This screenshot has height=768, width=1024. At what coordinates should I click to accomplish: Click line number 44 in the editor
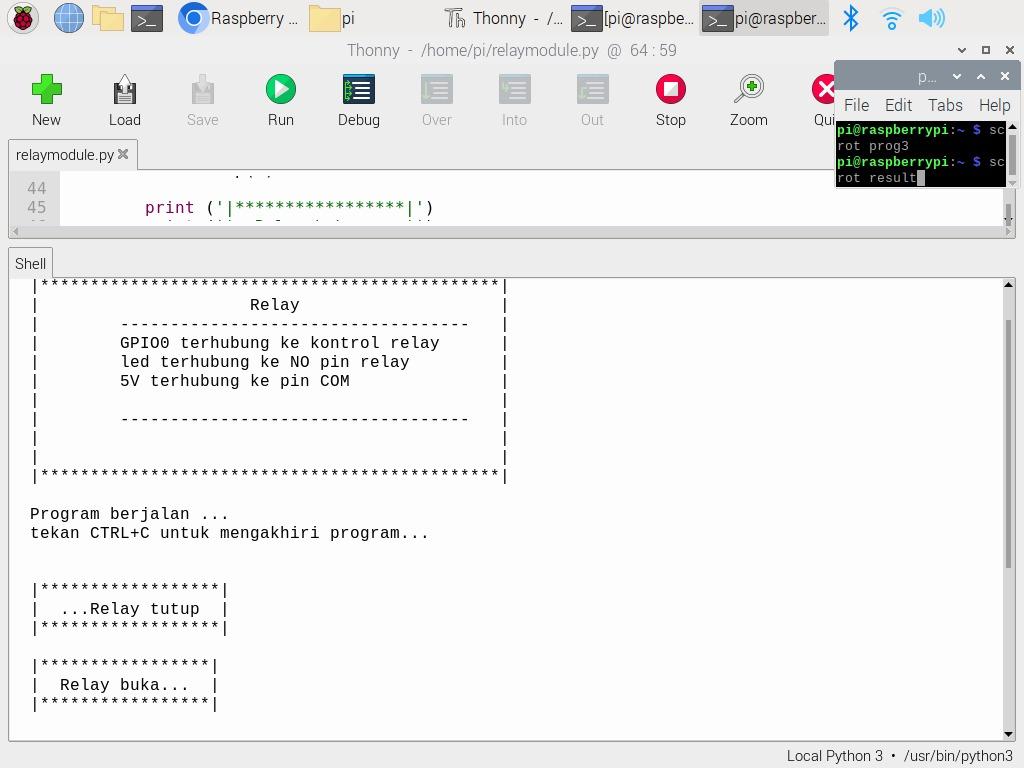(37, 189)
